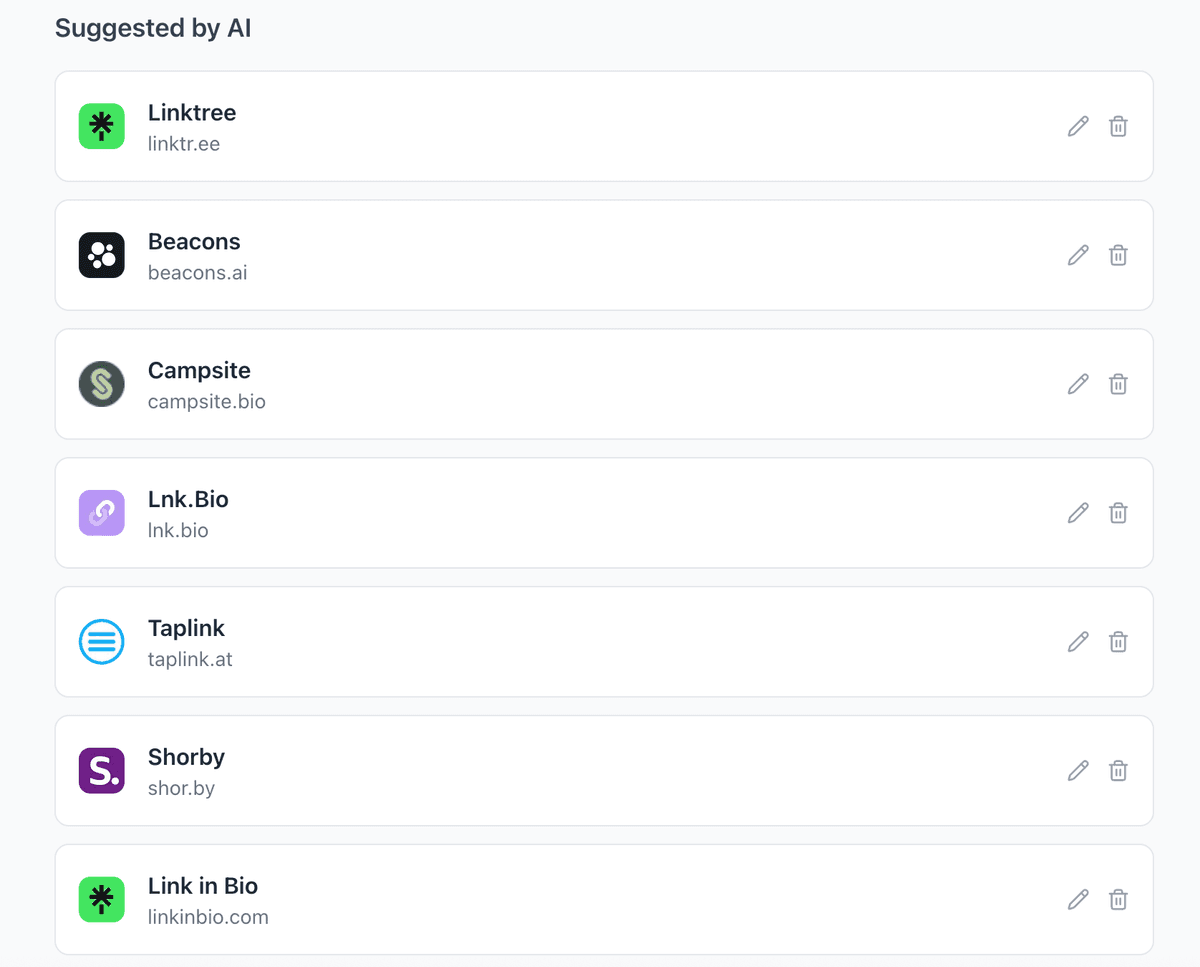
Task: Click the Link in Bio green icon
Action: [x=101, y=899]
